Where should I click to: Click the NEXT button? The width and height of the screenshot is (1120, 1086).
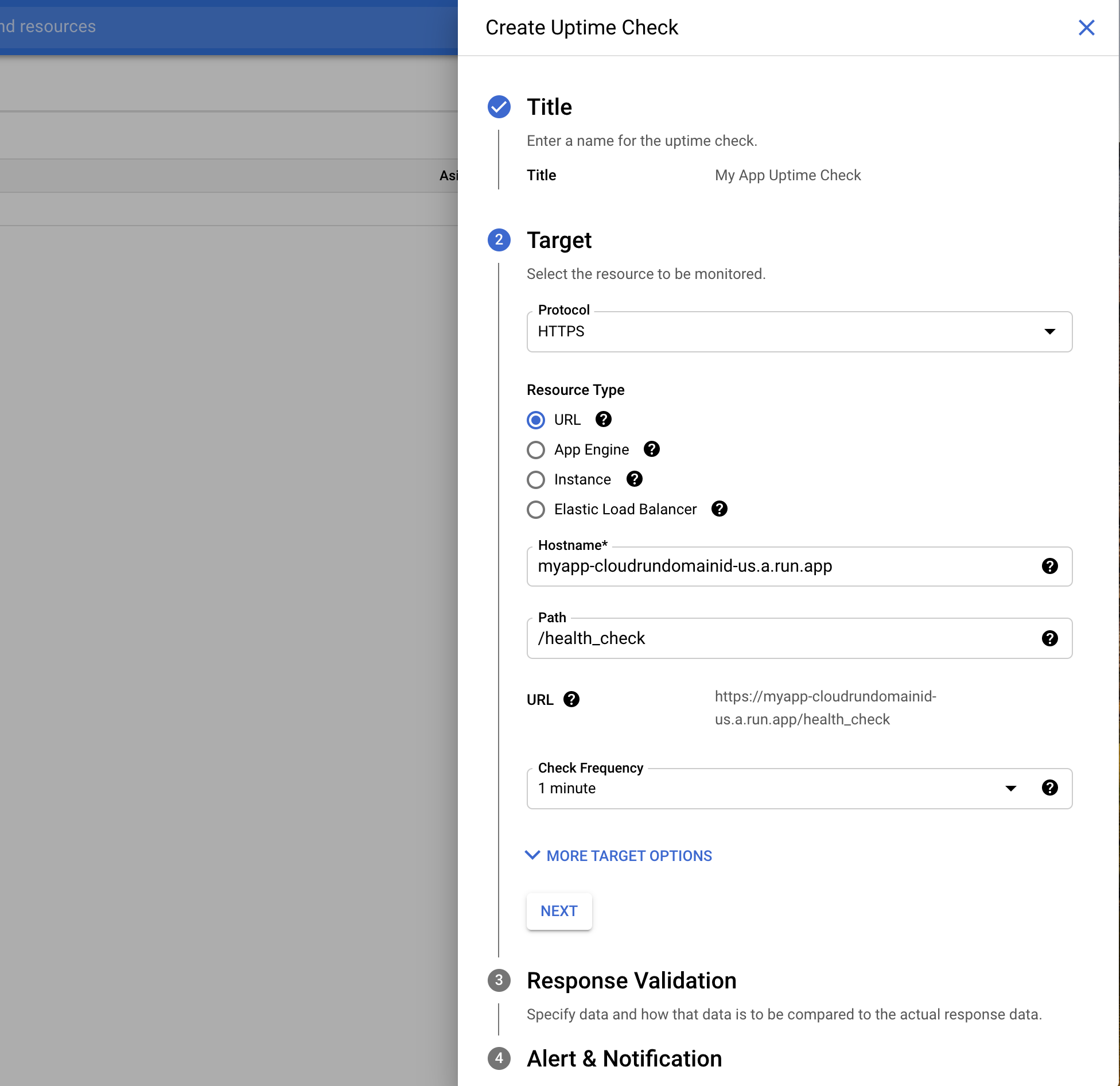click(559, 912)
